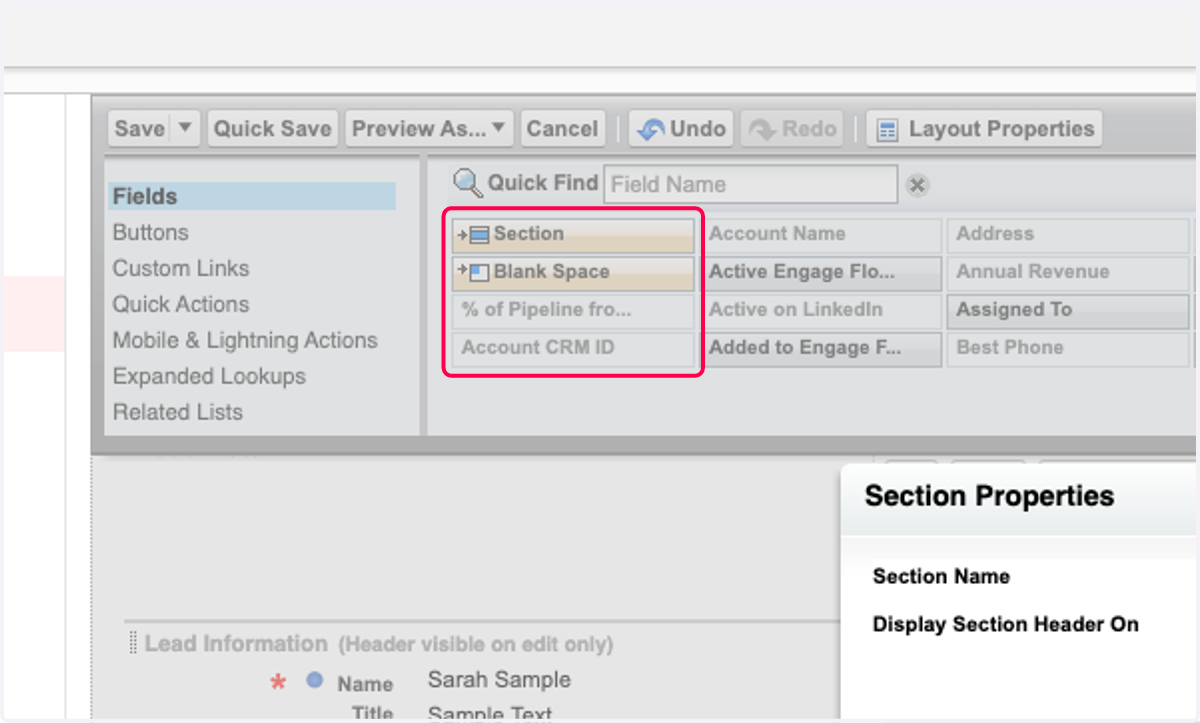Select Mobile & Lightning Actions category
This screenshot has height=723, width=1200.
pos(245,340)
